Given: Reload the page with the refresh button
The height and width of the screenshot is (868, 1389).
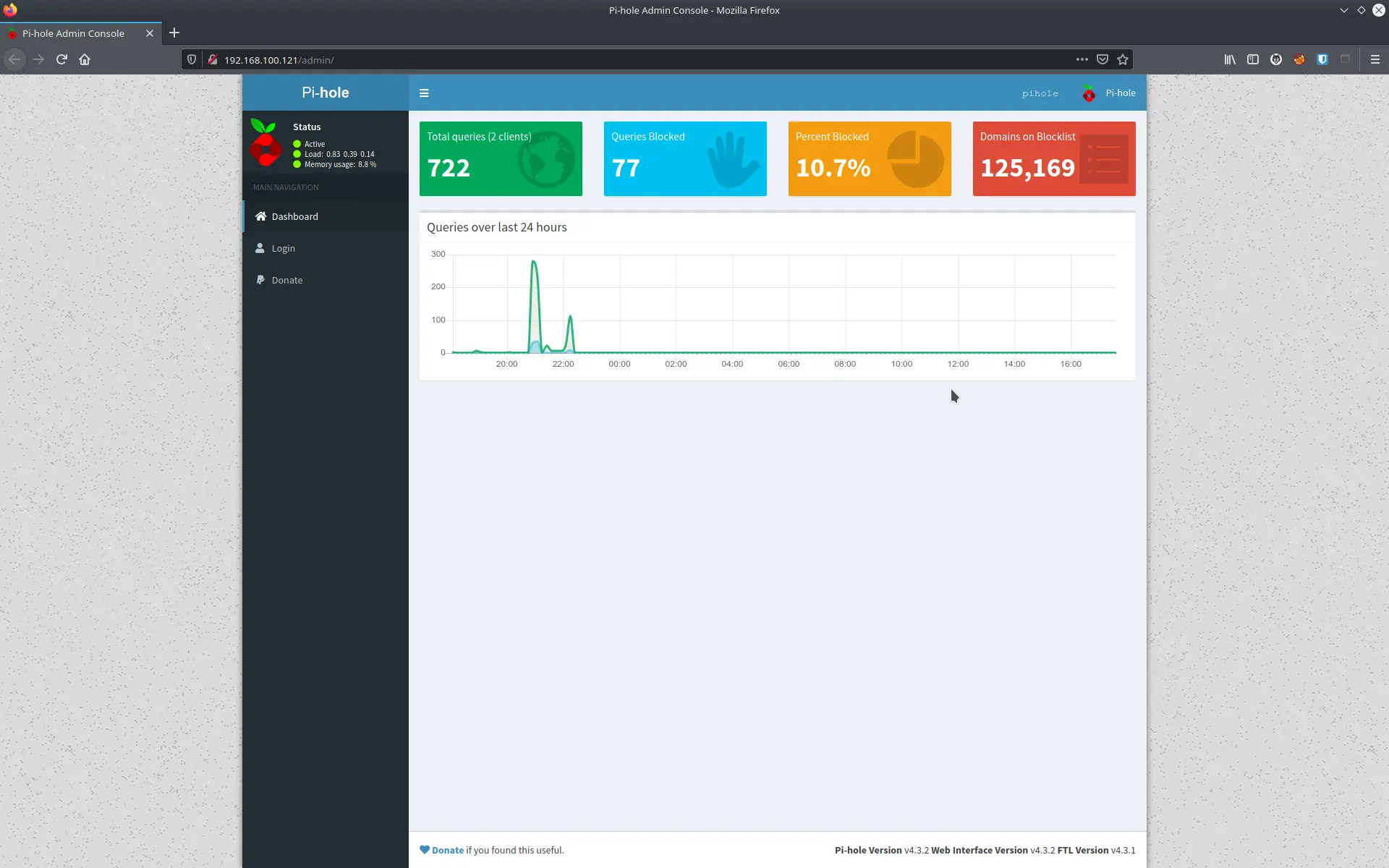Looking at the screenshot, I should [61, 59].
